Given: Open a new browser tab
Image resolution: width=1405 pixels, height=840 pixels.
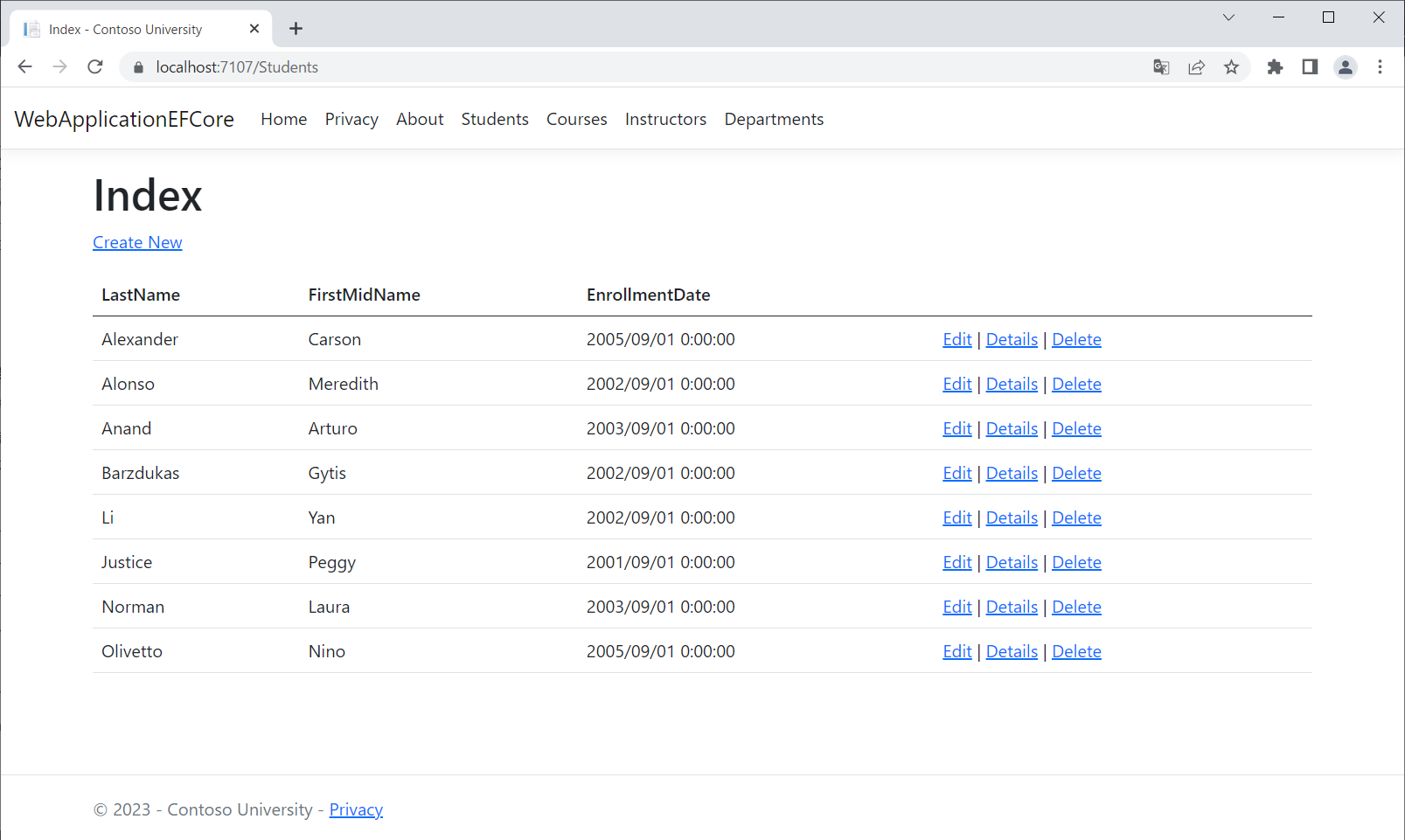Looking at the screenshot, I should pyautogui.click(x=296, y=29).
